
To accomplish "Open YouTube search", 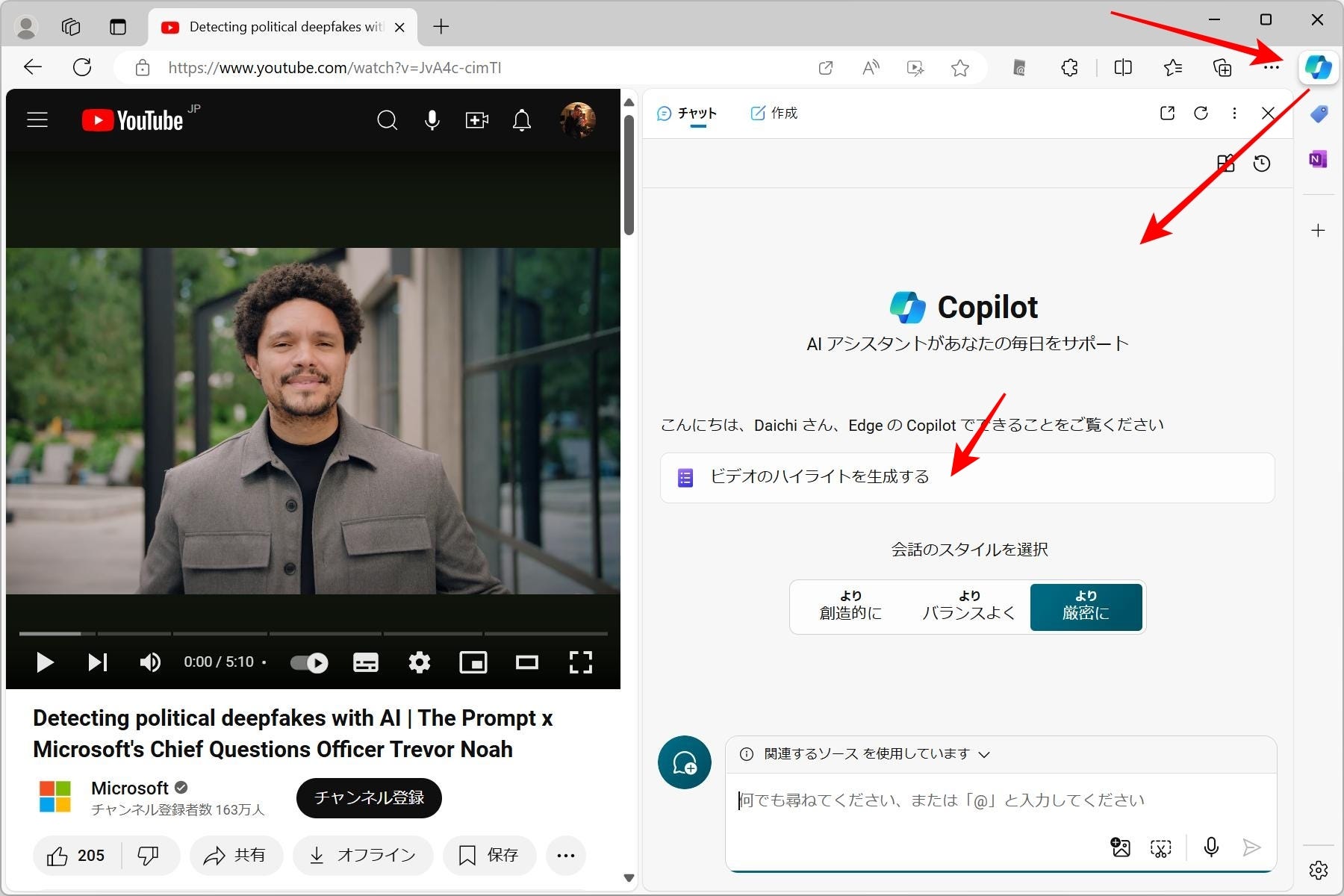I will tap(387, 120).
